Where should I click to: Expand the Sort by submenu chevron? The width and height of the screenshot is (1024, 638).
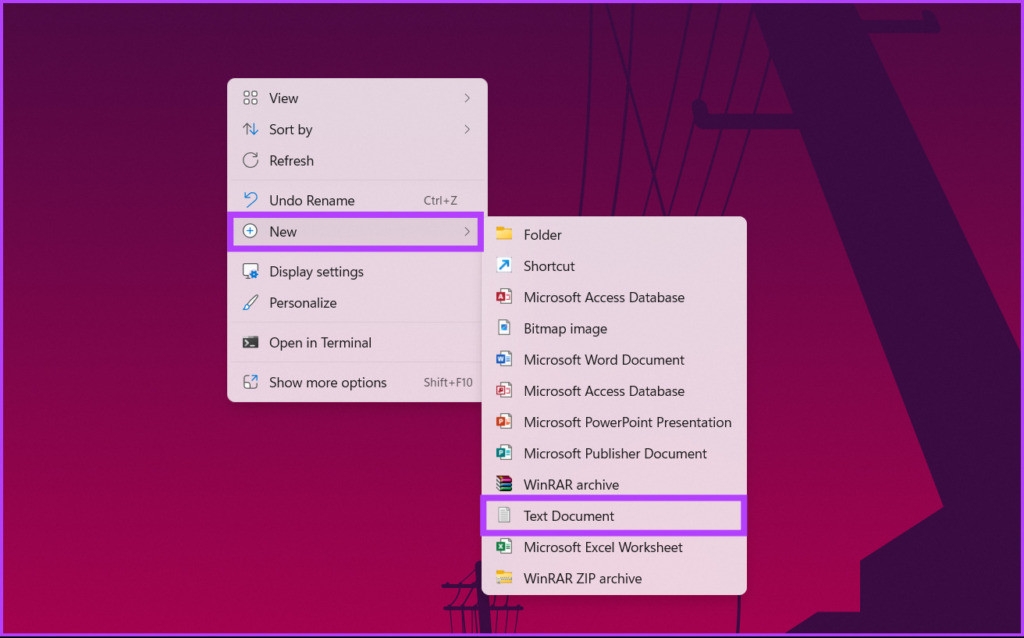tap(467, 129)
